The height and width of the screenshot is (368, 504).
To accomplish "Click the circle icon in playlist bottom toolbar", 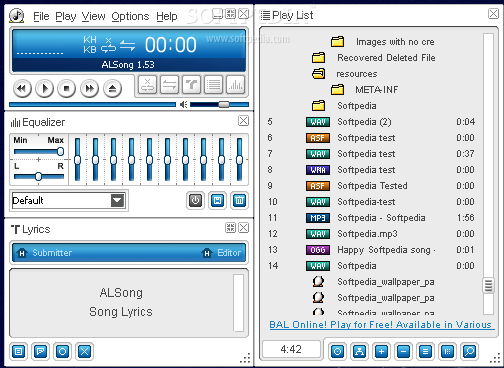I will coord(337,351).
